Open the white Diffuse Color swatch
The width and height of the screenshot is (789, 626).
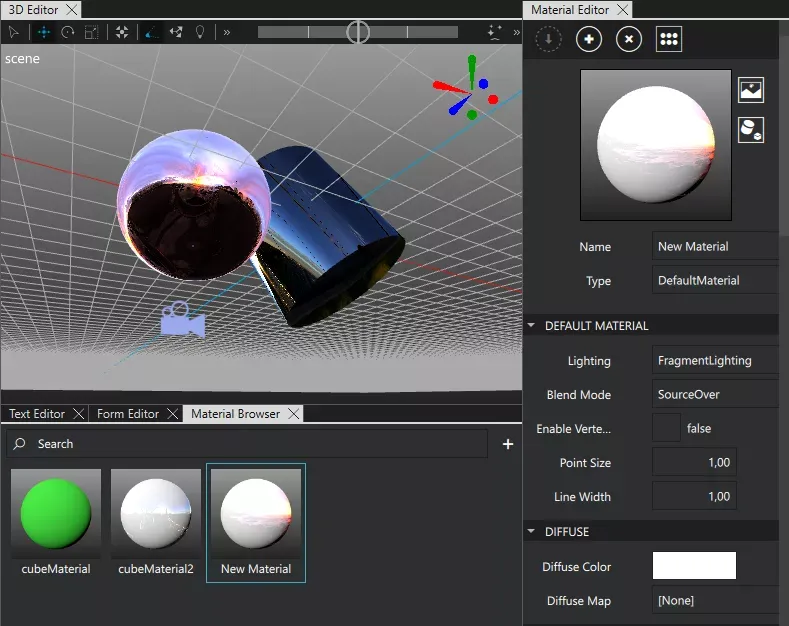coord(694,566)
